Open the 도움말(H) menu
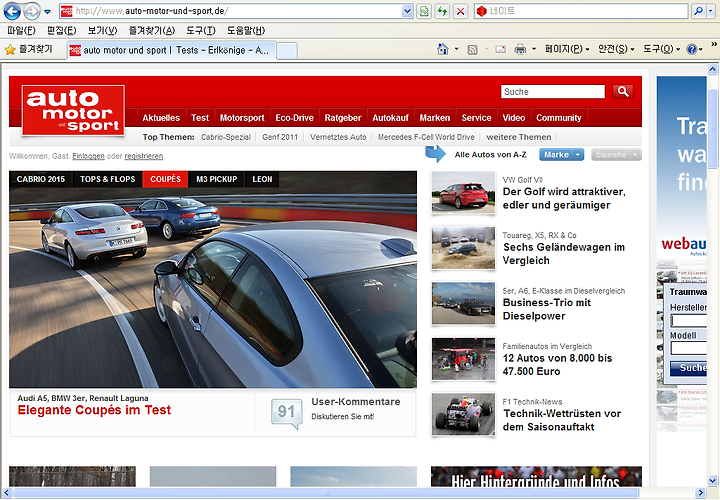The height and width of the screenshot is (500, 720). coord(246,31)
